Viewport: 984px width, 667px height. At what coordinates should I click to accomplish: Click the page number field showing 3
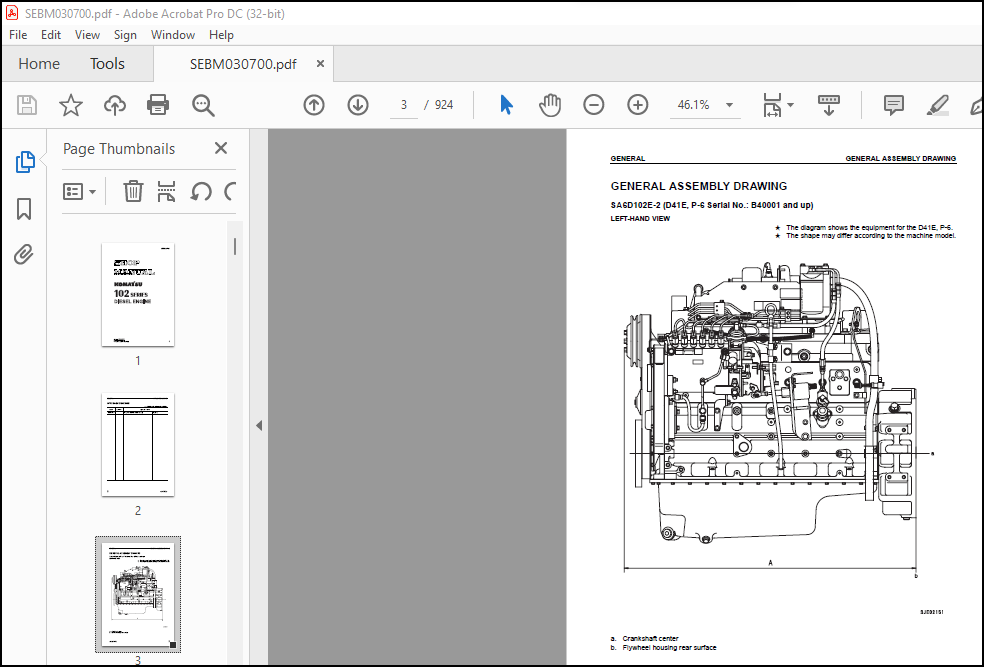click(x=404, y=105)
